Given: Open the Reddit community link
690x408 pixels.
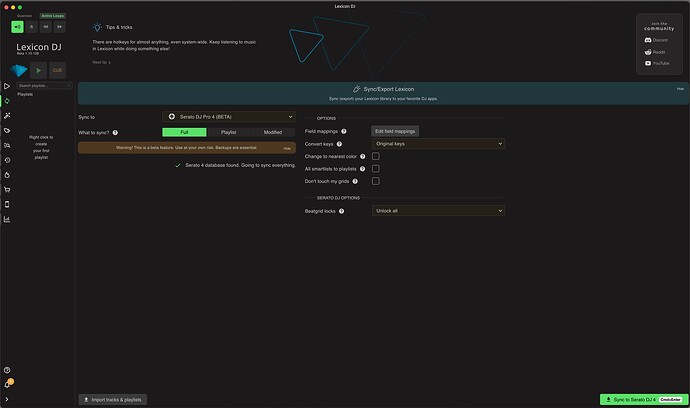Looking at the screenshot, I should [655, 52].
